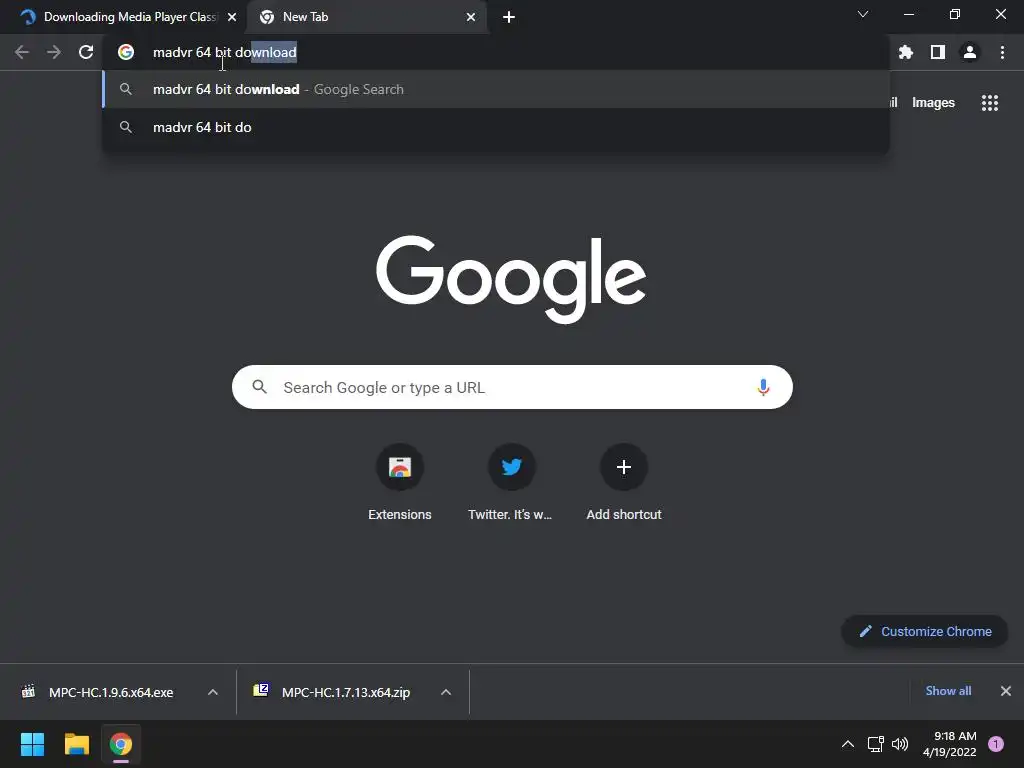Open the Chrome profile avatar
The height and width of the screenshot is (768, 1024).
click(x=970, y=52)
